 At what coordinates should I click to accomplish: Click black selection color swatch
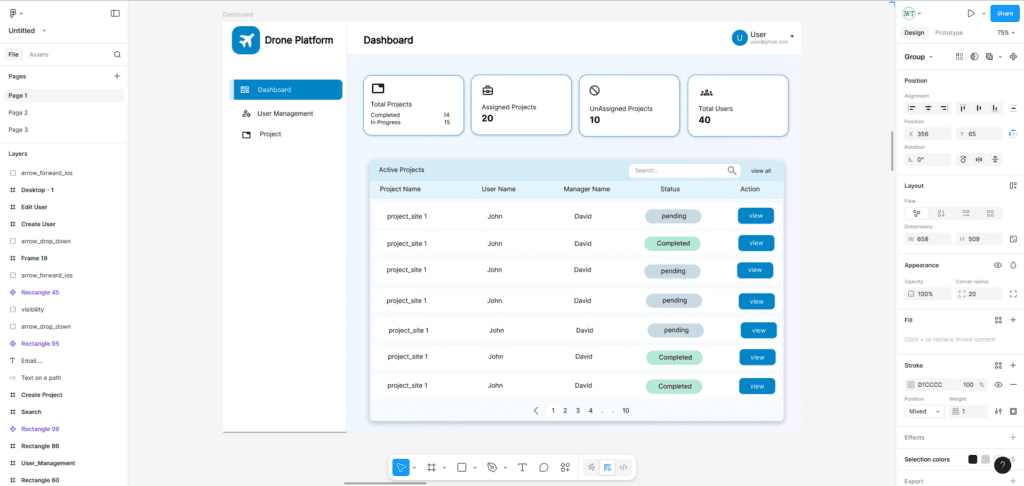click(972, 459)
